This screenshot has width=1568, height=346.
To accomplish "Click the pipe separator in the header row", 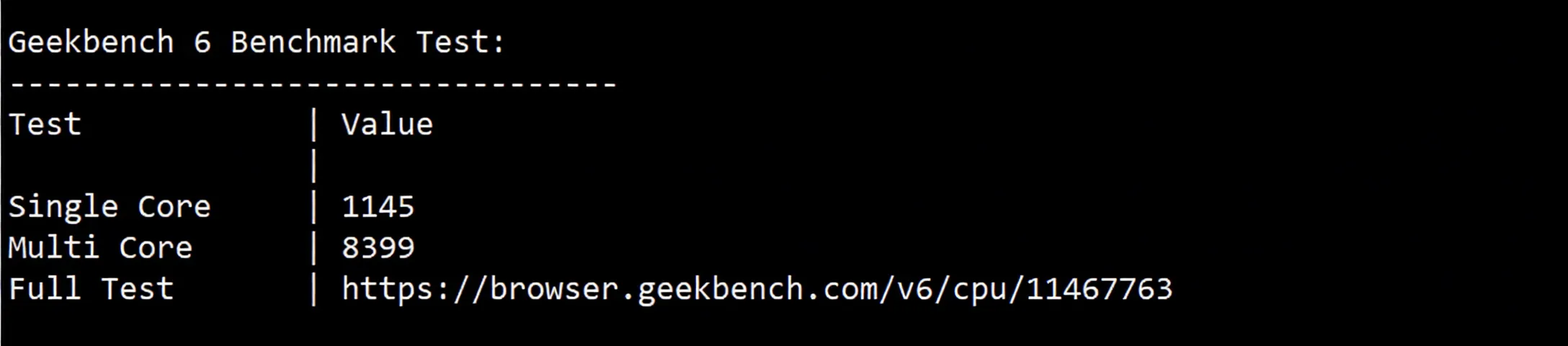I will pos(313,125).
